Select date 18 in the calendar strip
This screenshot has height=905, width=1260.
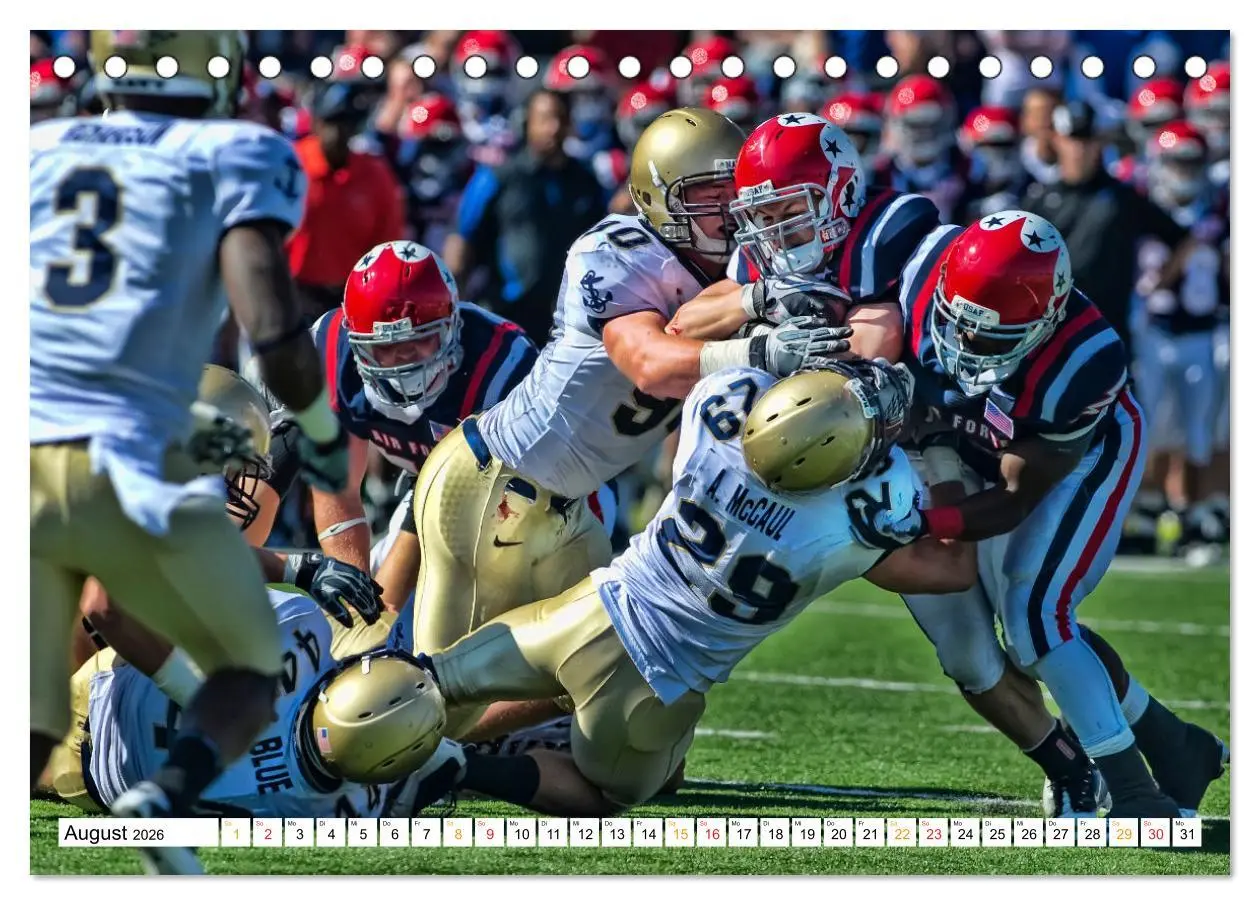pyautogui.click(x=775, y=833)
